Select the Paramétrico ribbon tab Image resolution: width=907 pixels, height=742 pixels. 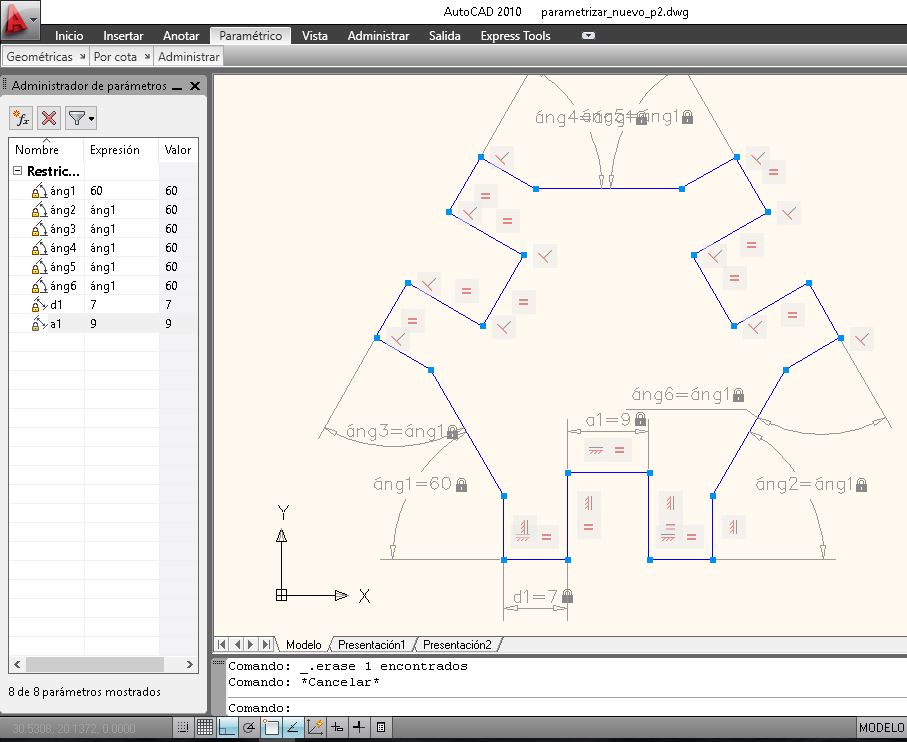click(250, 36)
